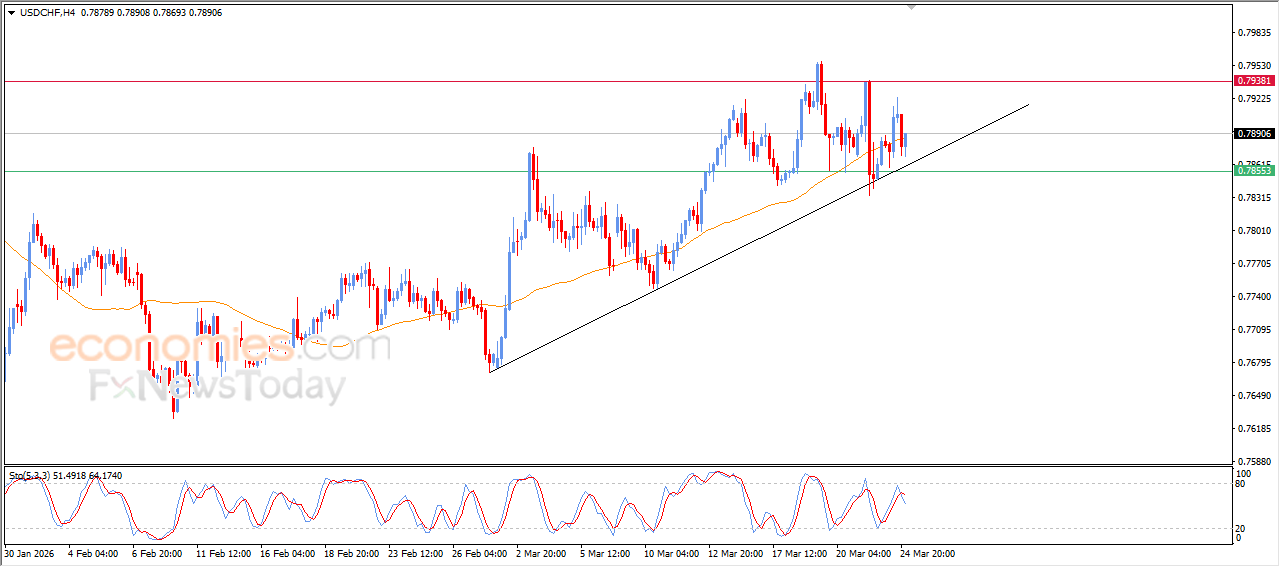Click the 24 Mar 20:00 time label
This screenshot has height=567, width=1280.
pos(926,553)
